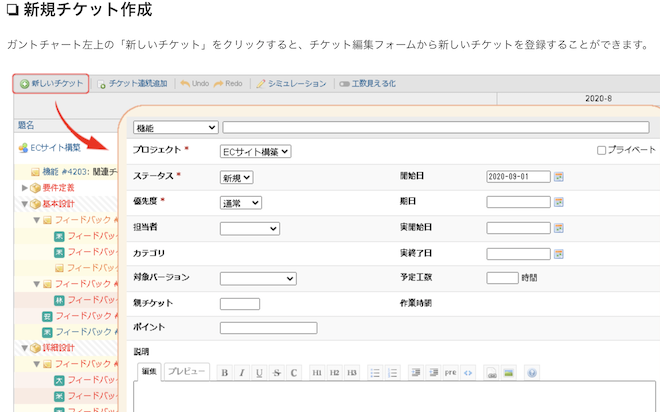Image resolution: width=660 pixels, height=412 pixels.
Task: Apply italic with the I icon
Action: click(242, 373)
